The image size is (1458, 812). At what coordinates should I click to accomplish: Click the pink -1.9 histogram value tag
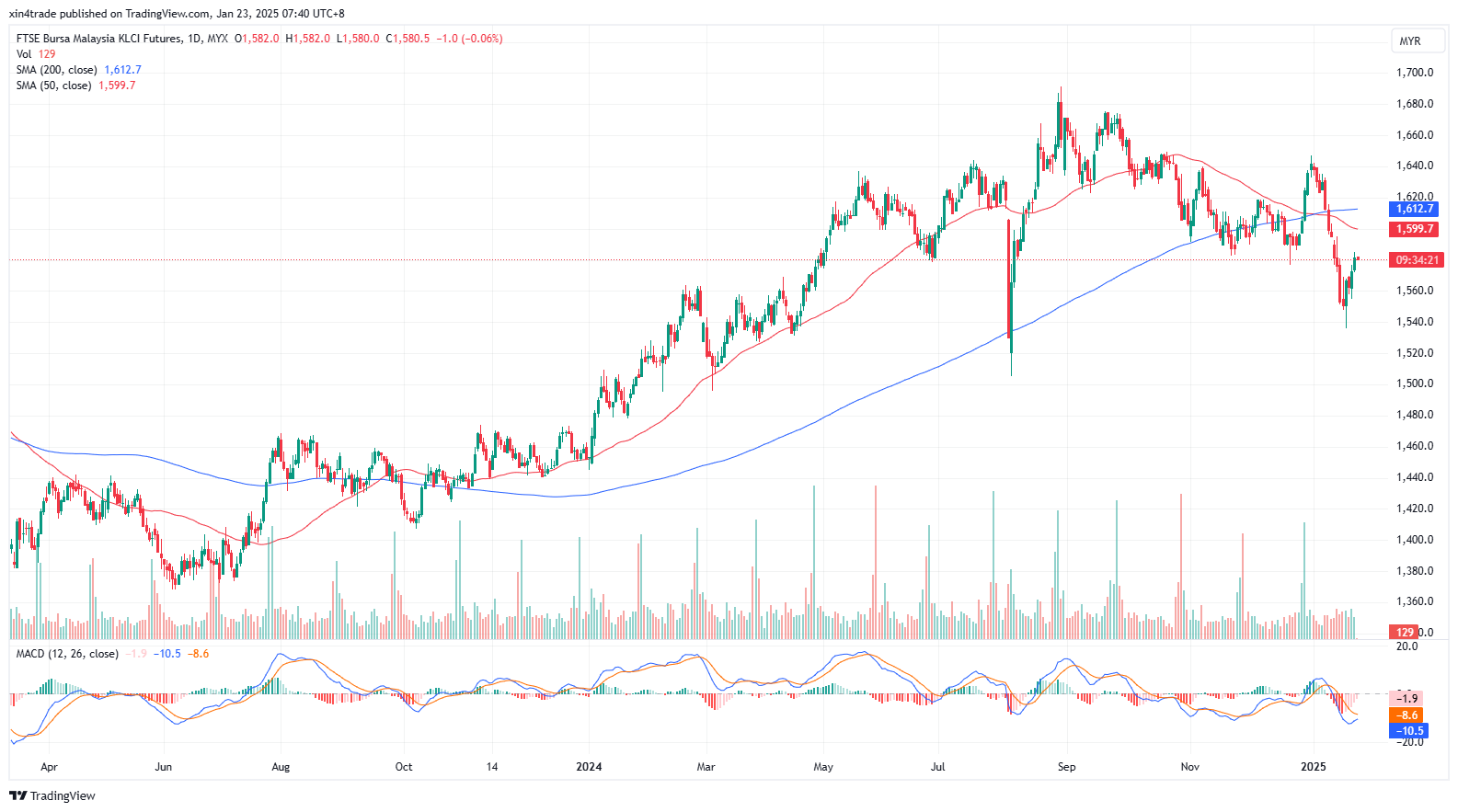click(x=1407, y=698)
